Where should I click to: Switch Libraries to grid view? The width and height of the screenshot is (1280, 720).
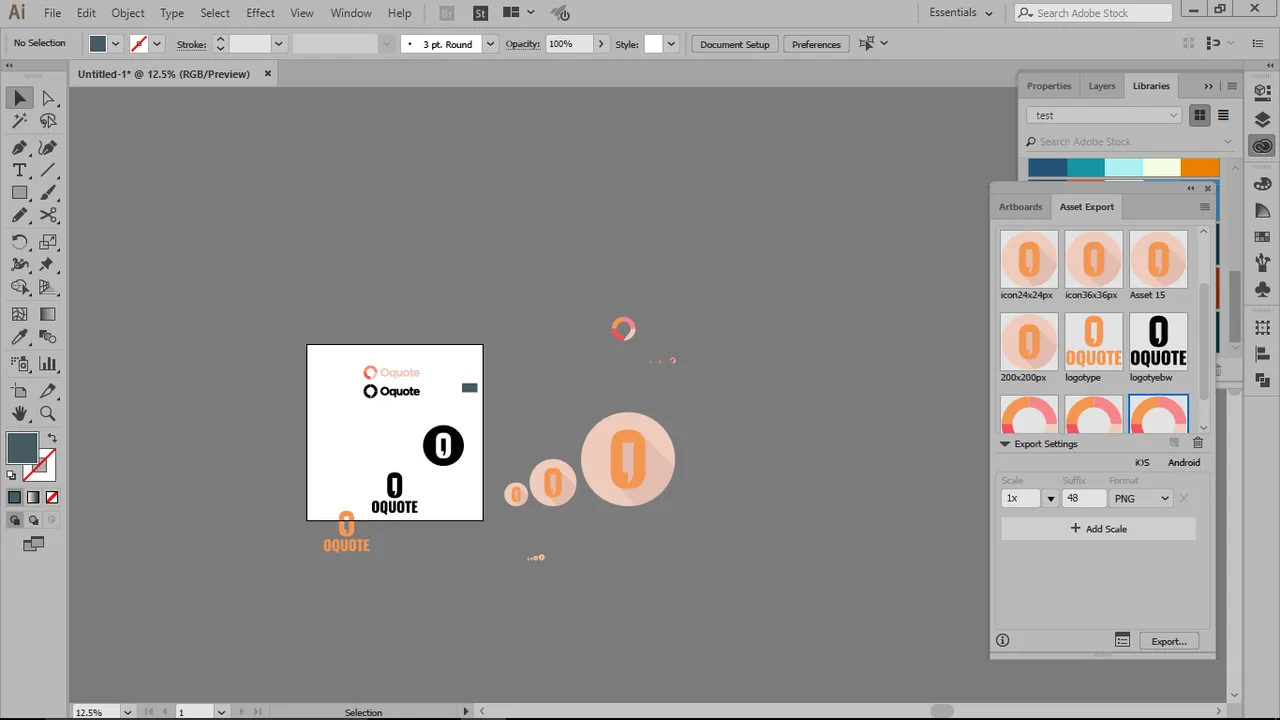click(1201, 115)
